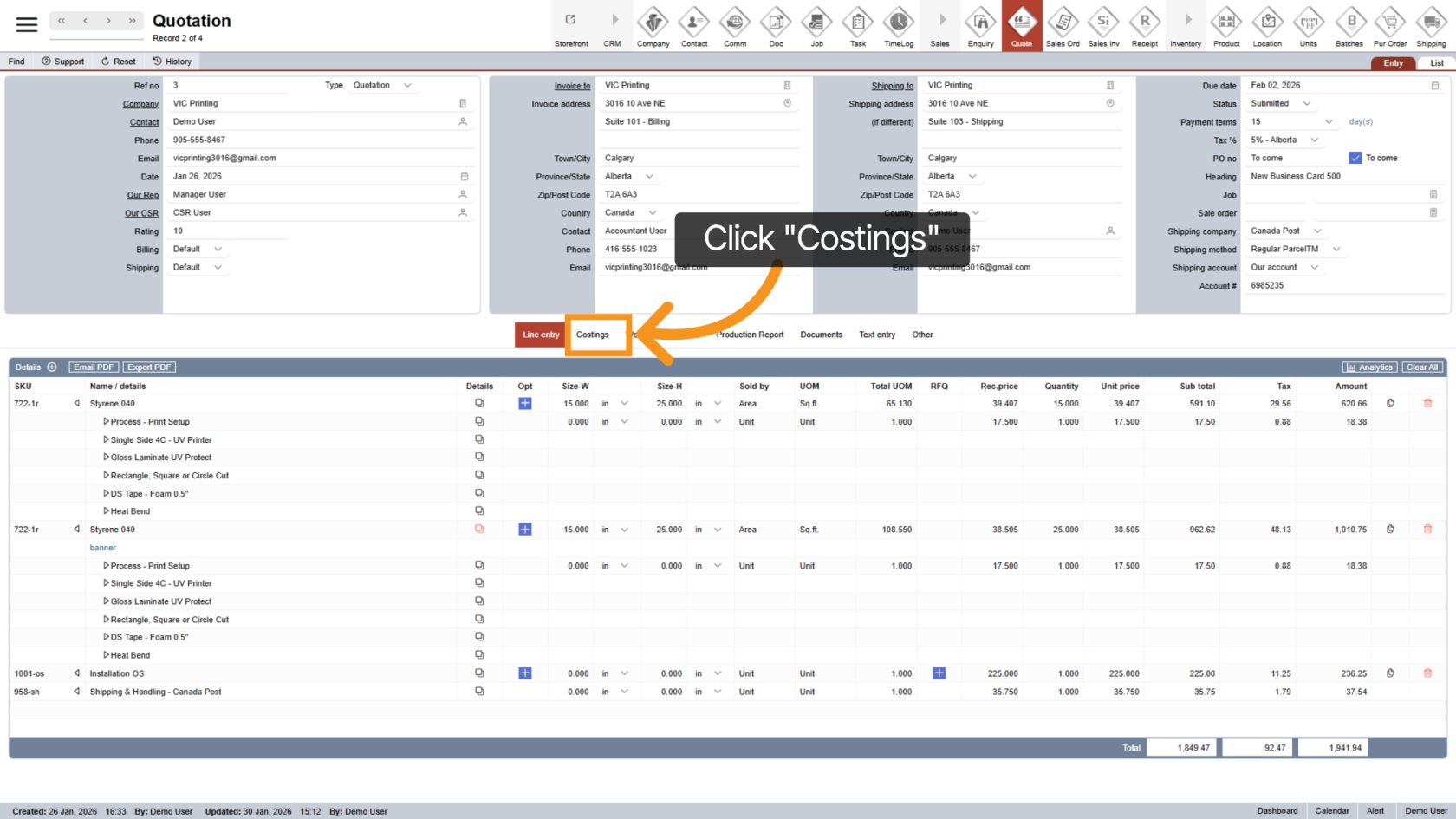Open the Status dropdown showing Submitted

coord(1281,103)
